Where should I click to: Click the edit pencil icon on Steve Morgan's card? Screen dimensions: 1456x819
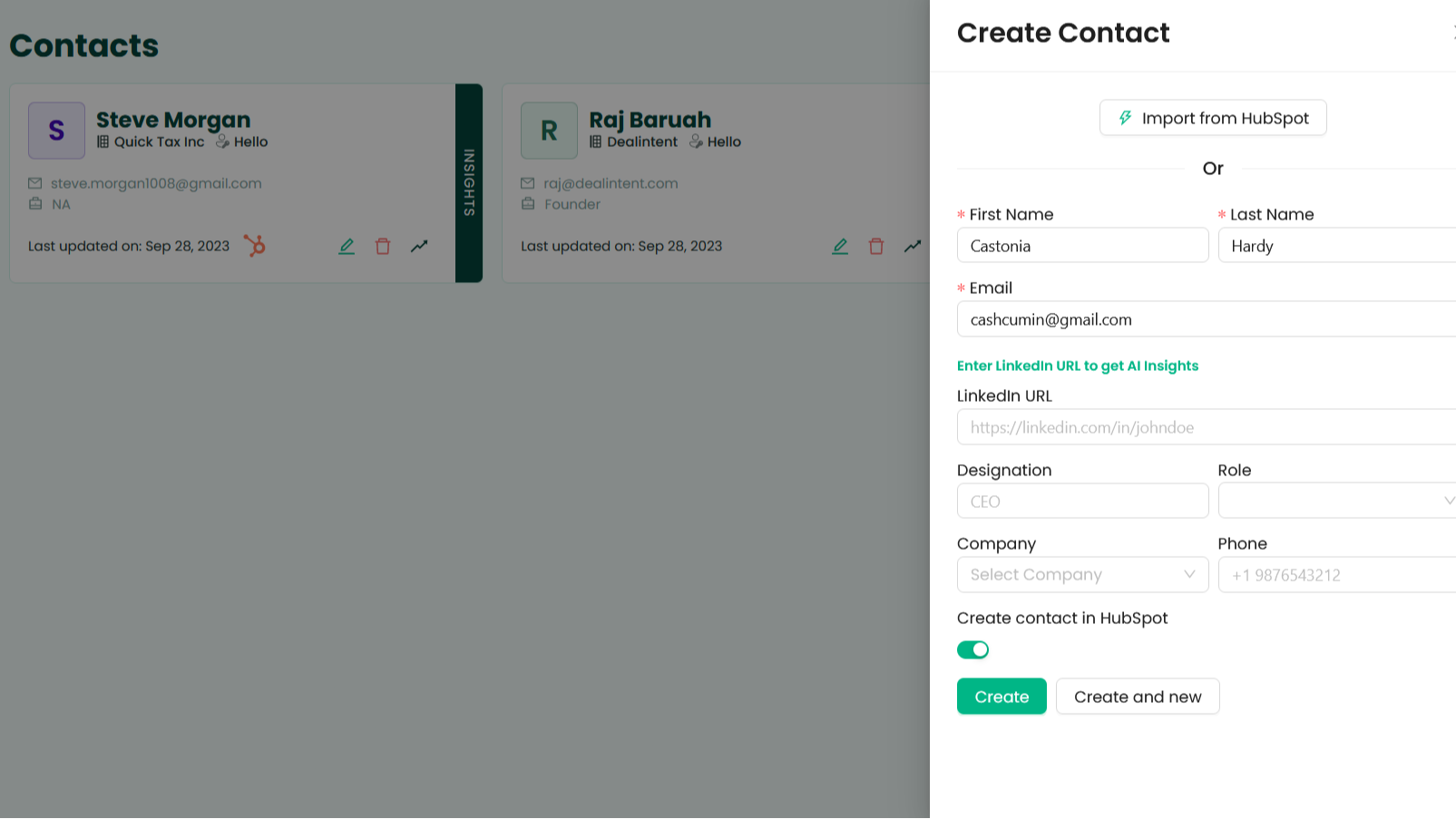point(346,246)
